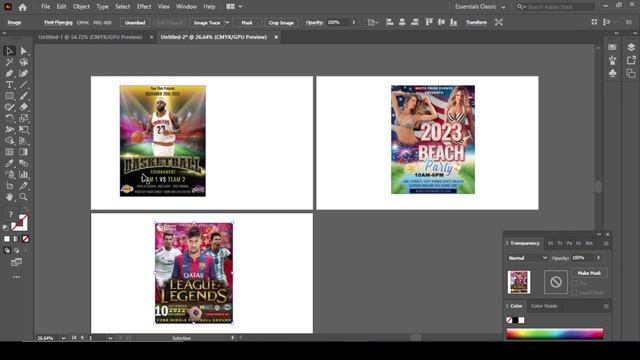640x360 pixels.
Task: Click the Unembed button
Action: click(x=135, y=23)
